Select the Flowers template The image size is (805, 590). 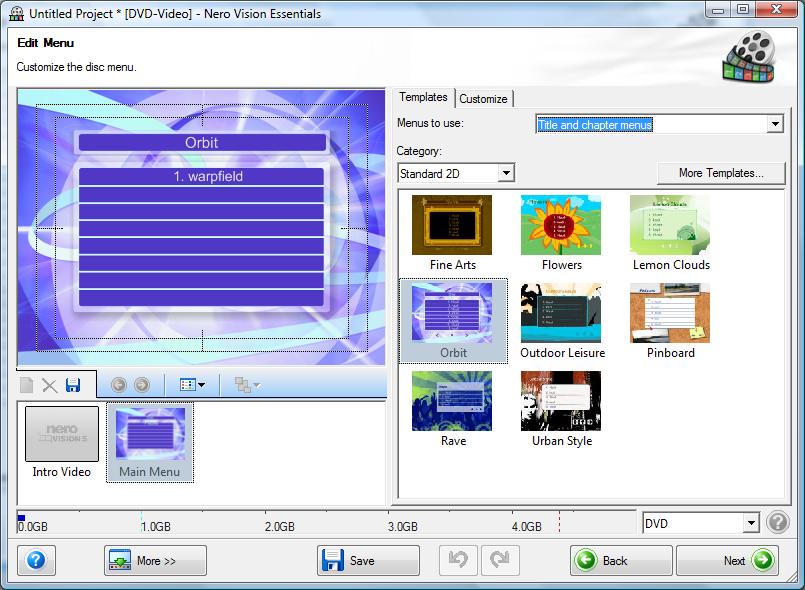[561, 233]
